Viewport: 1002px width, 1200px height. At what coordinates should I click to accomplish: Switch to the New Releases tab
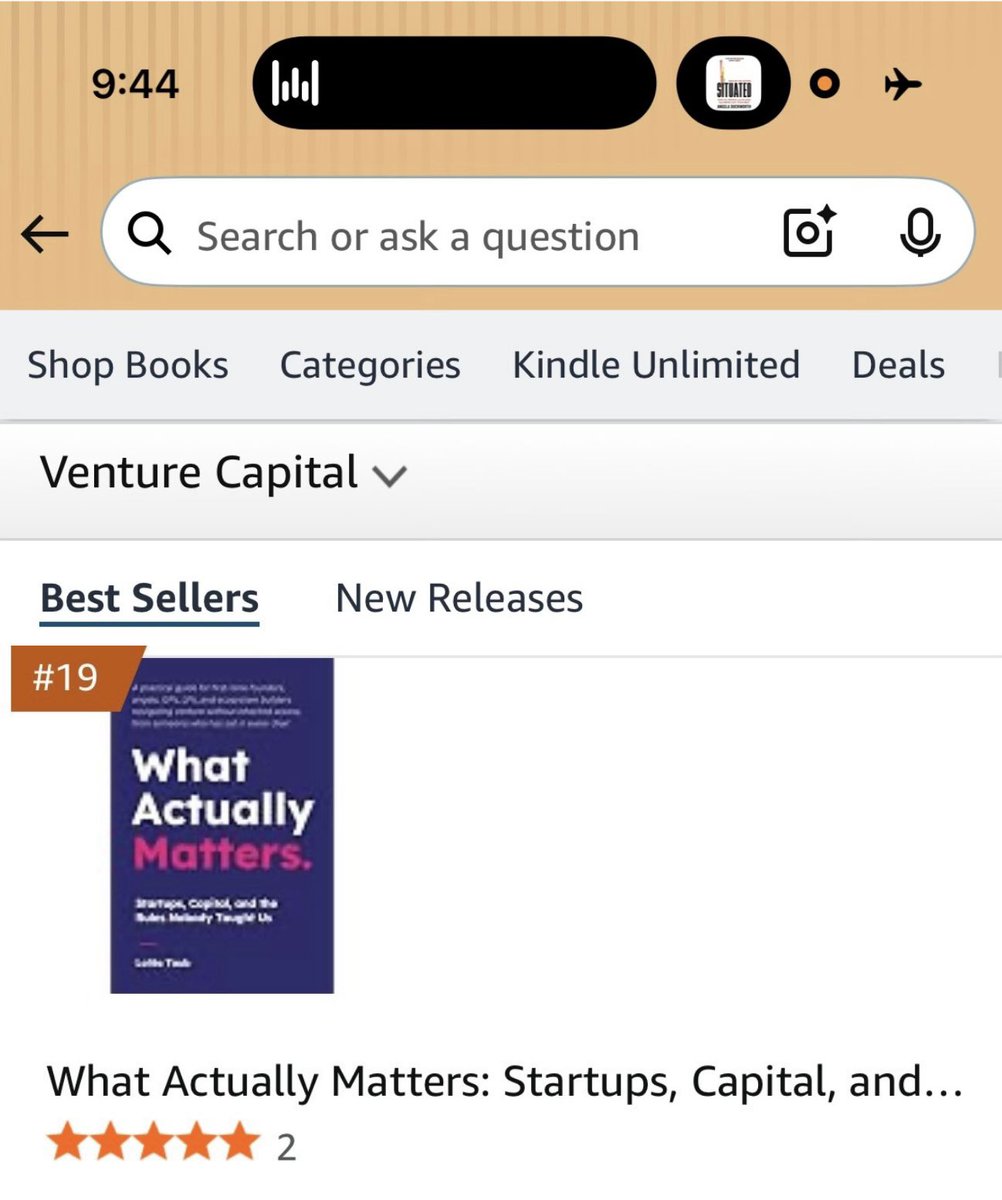click(459, 599)
